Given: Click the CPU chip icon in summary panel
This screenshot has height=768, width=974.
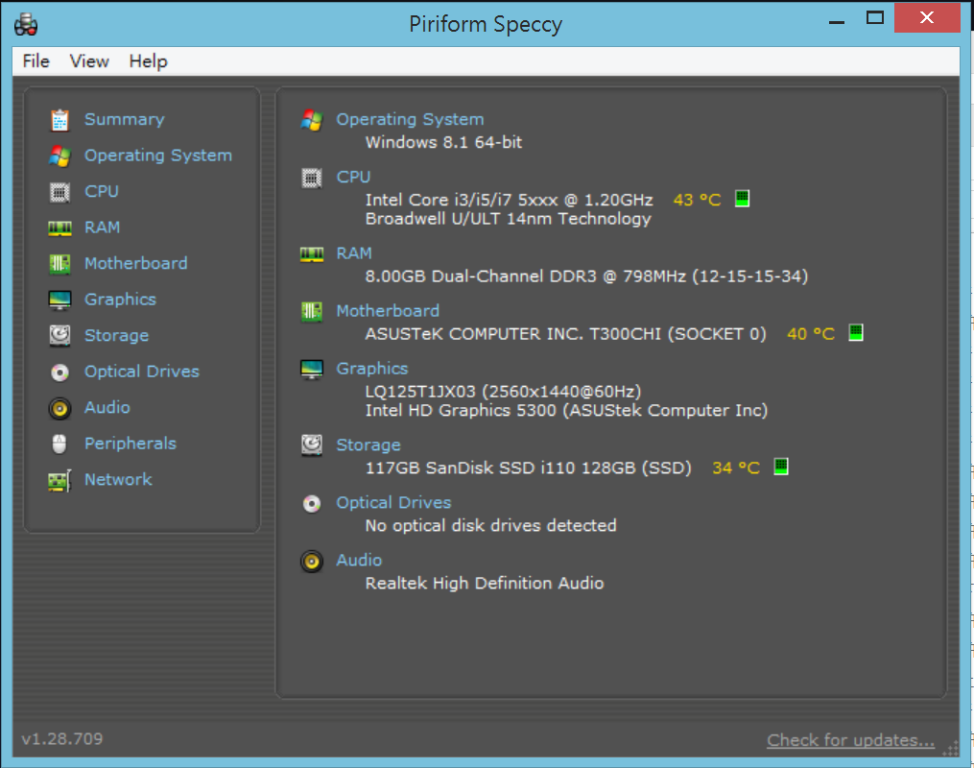Looking at the screenshot, I should click(312, 178).
